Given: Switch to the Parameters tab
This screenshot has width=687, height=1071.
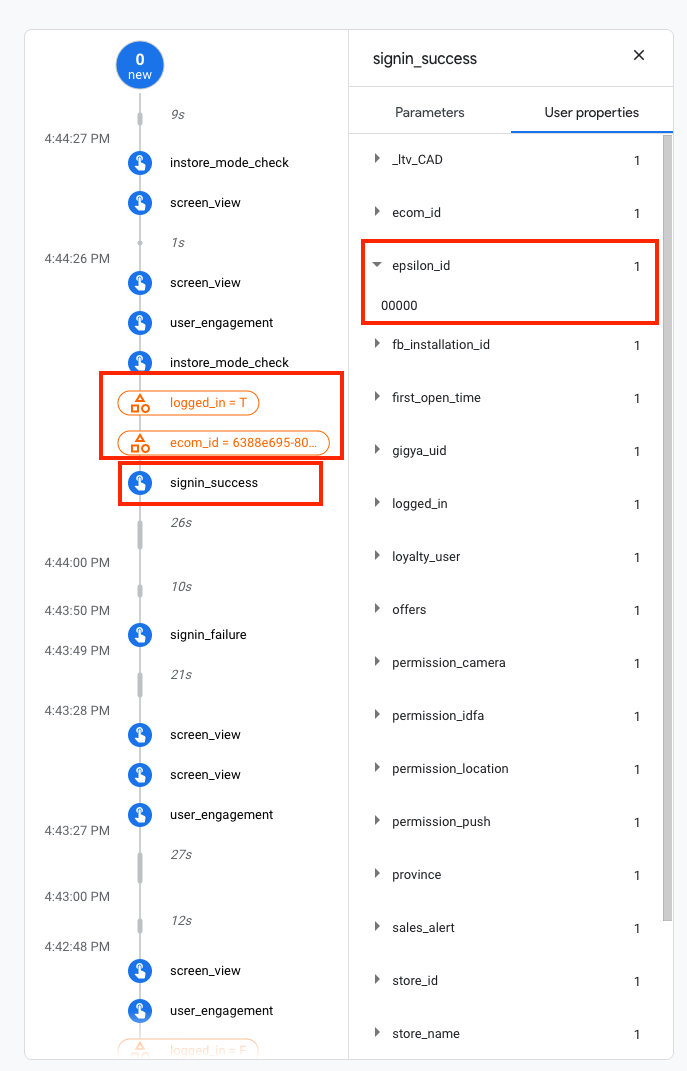Looking at the screenshot, I should click(430, 112).
